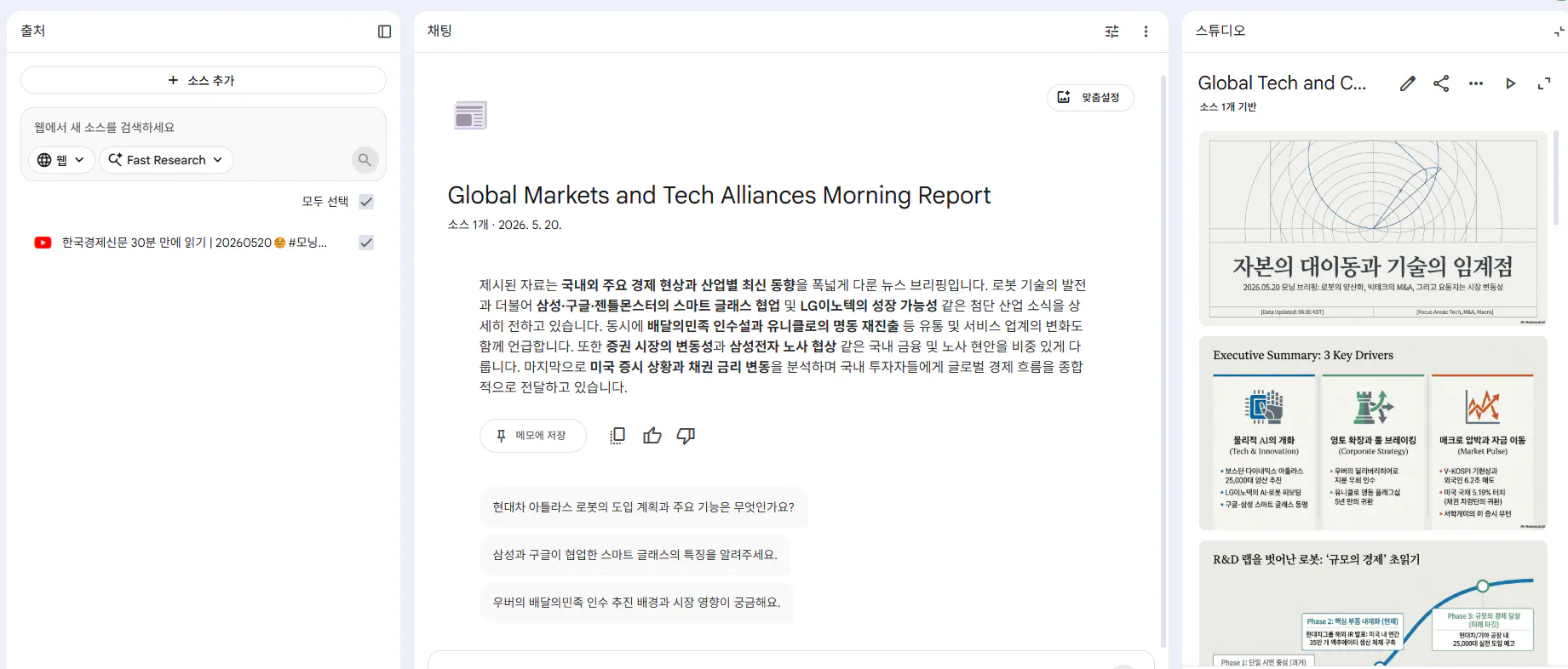Uncheck the 한국경제신문 source checkbox
Screen dimensions: 1568x669
pos(366,243)
